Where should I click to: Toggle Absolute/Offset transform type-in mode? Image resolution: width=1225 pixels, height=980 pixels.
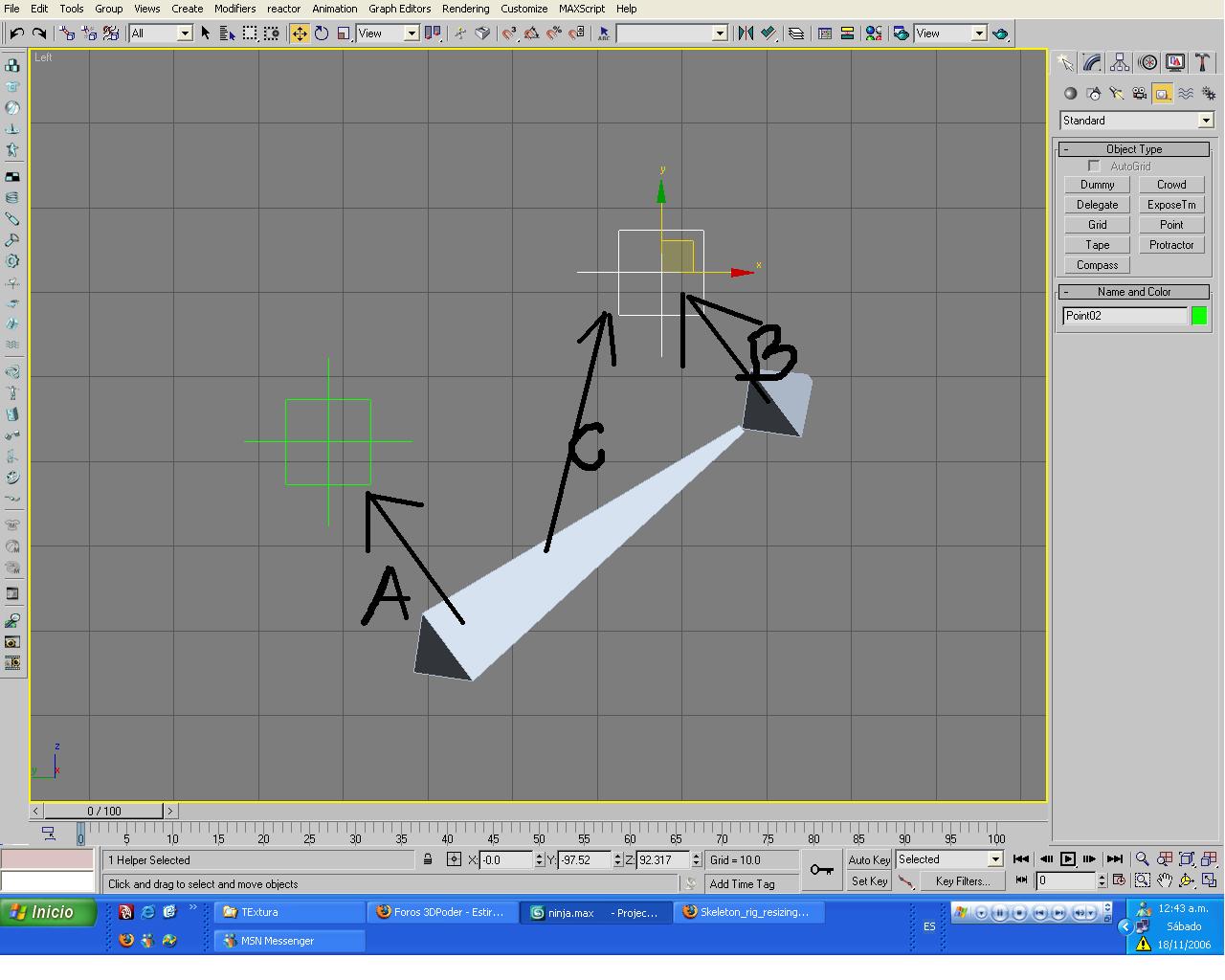(x=454, y=859)
